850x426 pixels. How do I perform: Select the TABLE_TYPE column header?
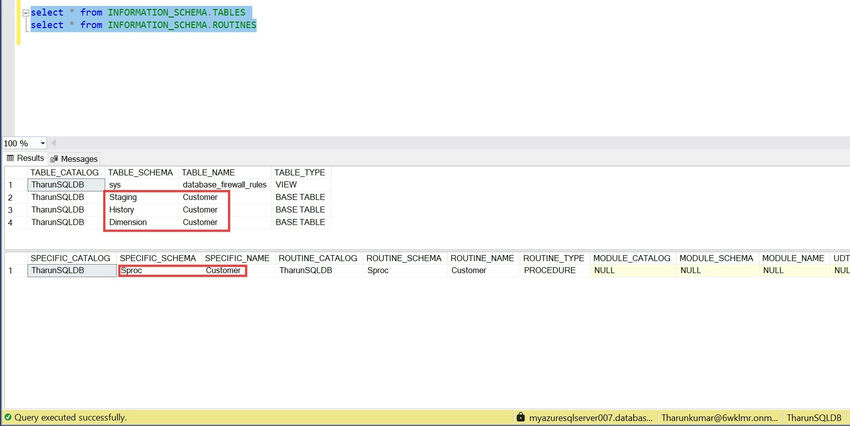[300, 172]
